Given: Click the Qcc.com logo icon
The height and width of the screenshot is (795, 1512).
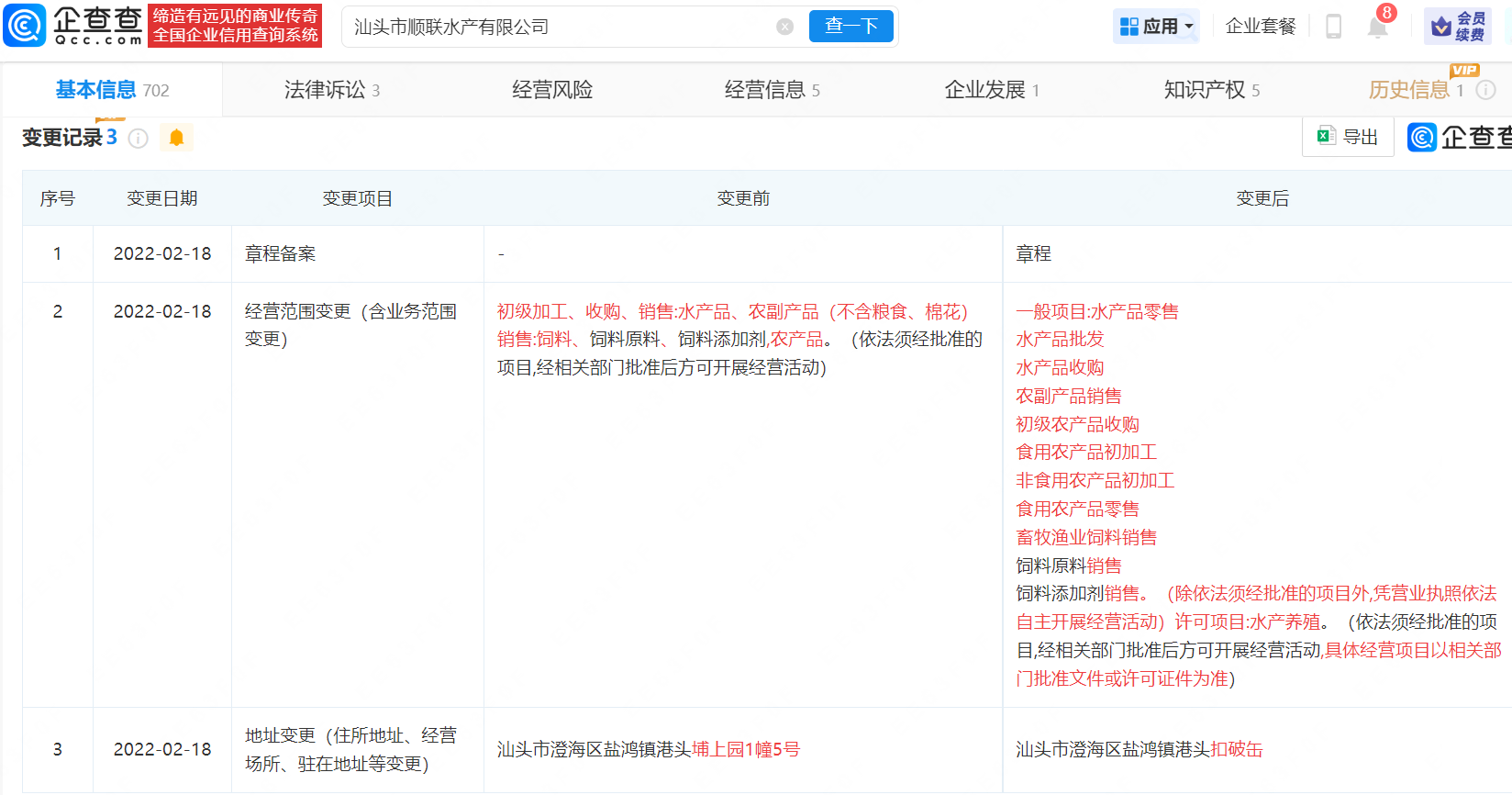Looking at the screenshot, I should pyautogui.click(x=25, y=25).
